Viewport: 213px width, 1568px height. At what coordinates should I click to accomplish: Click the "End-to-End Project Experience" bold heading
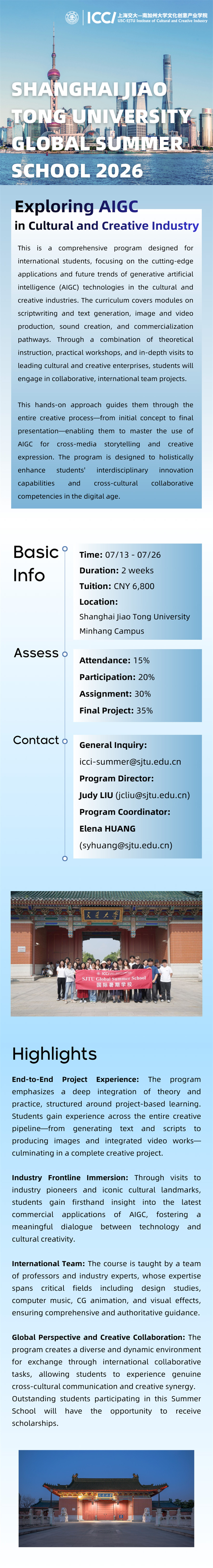coord(75,1079)
